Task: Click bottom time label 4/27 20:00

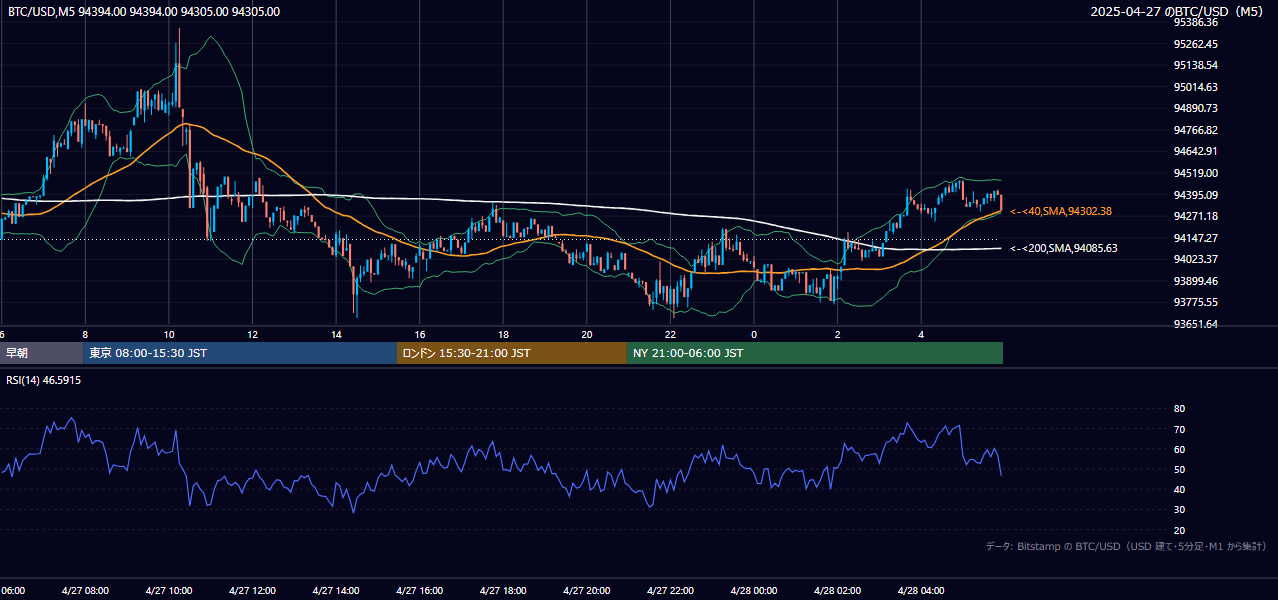Action: click(x=587, y=590)
